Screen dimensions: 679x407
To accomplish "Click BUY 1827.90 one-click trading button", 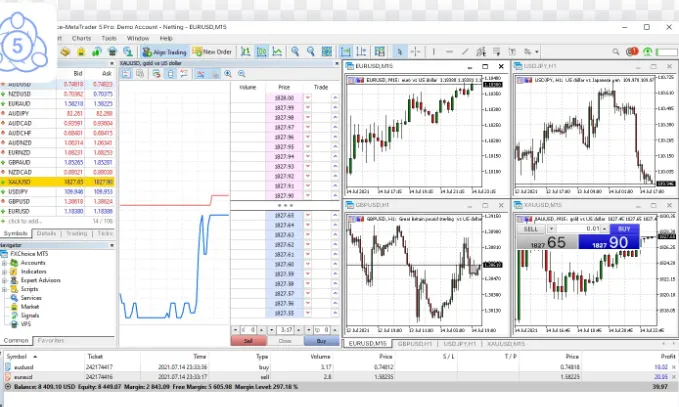I will [x=609, y=242].
